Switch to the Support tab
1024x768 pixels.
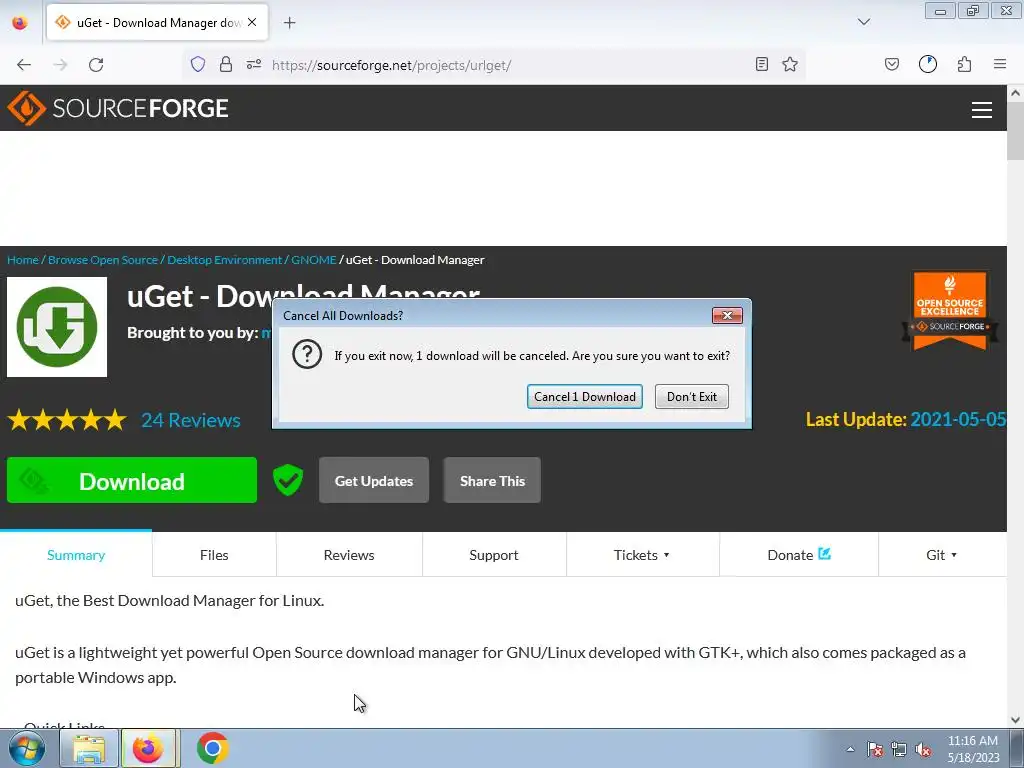(x=494, y=554)
